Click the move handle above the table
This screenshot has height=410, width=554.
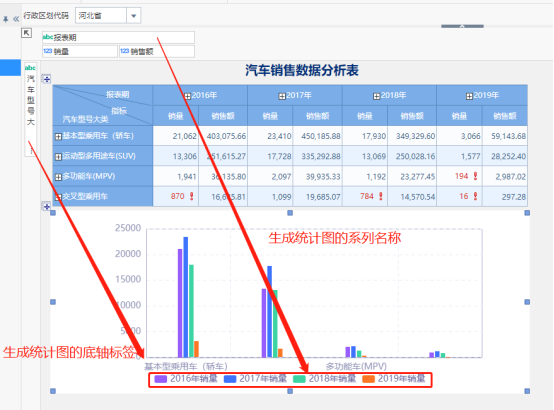(x=47, y=79)
